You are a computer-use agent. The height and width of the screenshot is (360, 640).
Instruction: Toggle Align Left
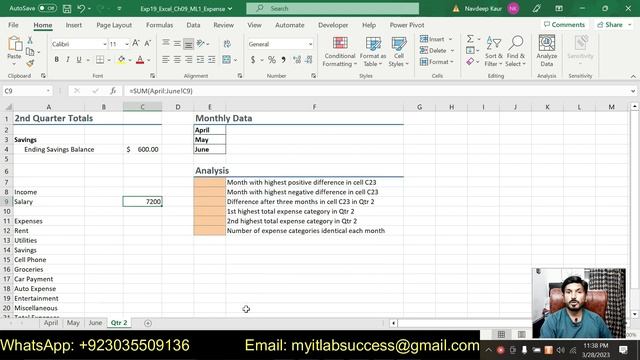click(165, 60)
